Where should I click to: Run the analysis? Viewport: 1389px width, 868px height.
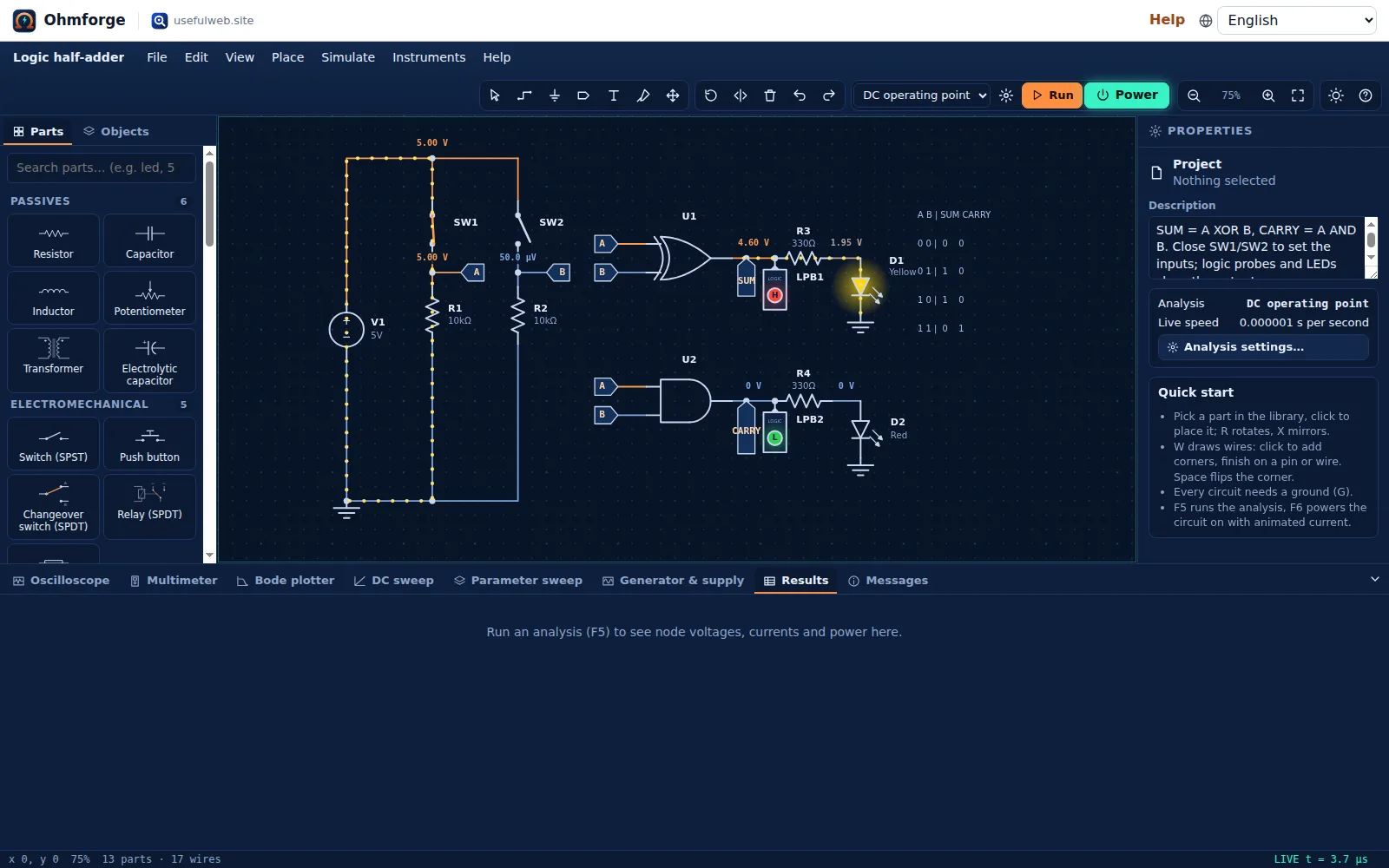pos(1052,95)
